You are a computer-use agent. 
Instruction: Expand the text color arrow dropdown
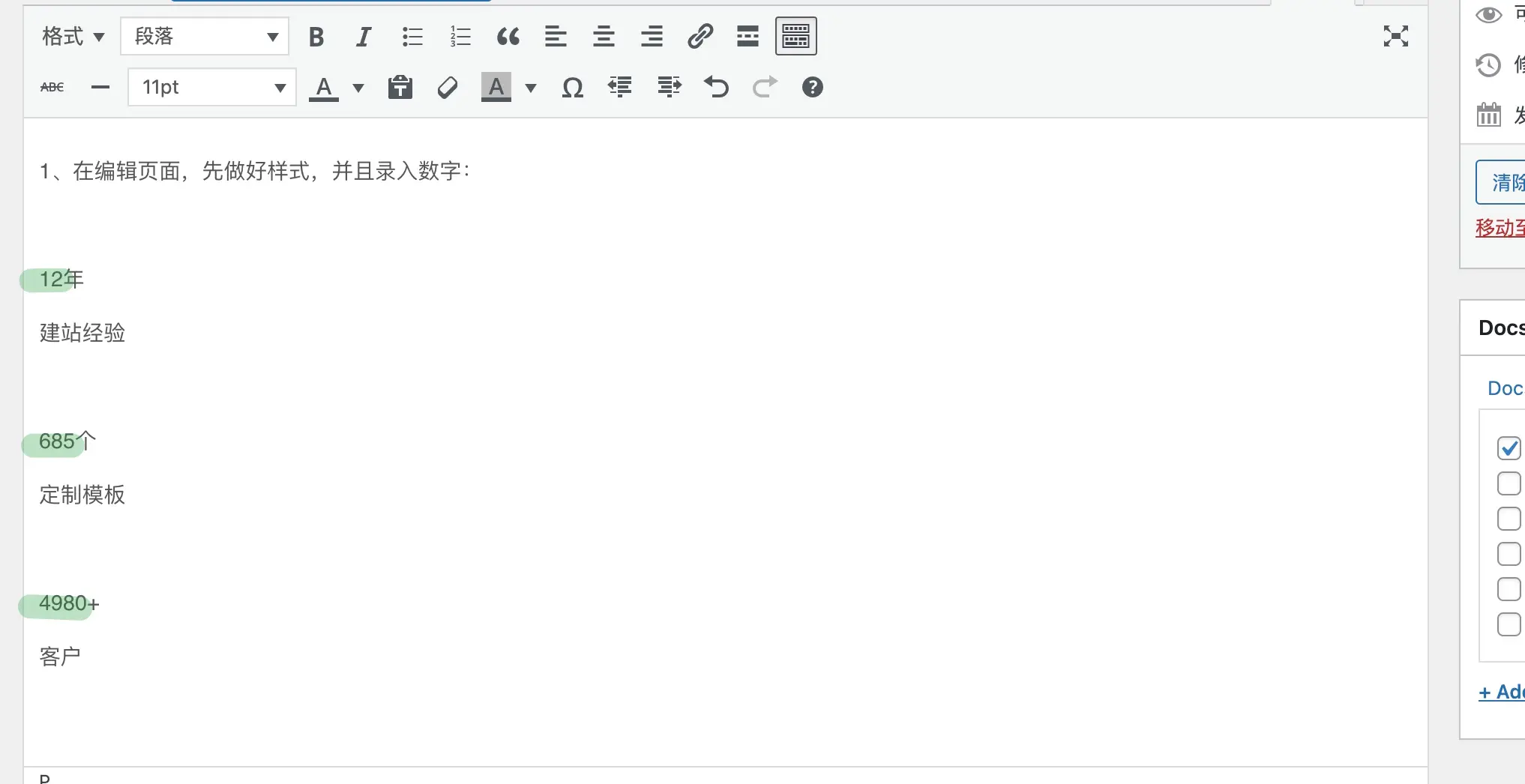click(x=358, y=88)
